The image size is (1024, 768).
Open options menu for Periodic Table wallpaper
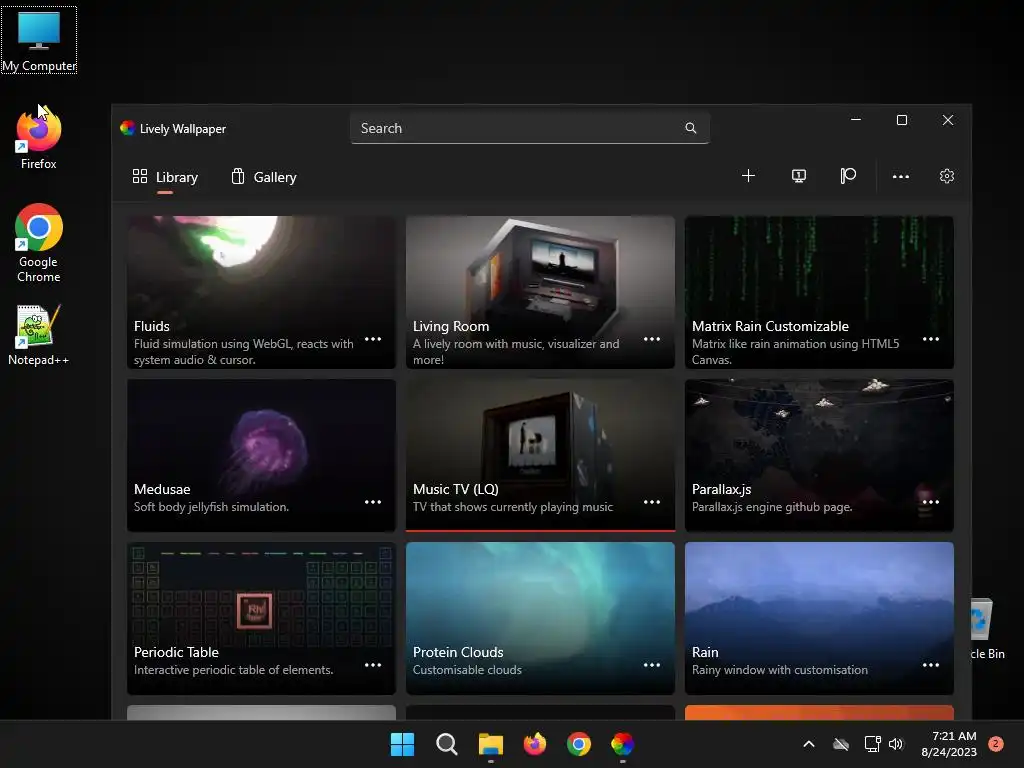(373, 665)
